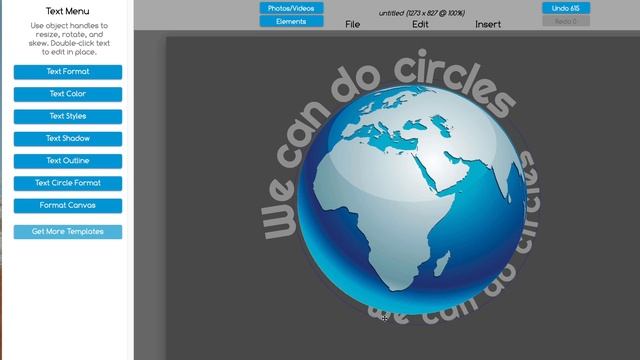The width and height of the screenshot is (640, 360).
Task: Click the untitled document title text
Action: point(422,13)
